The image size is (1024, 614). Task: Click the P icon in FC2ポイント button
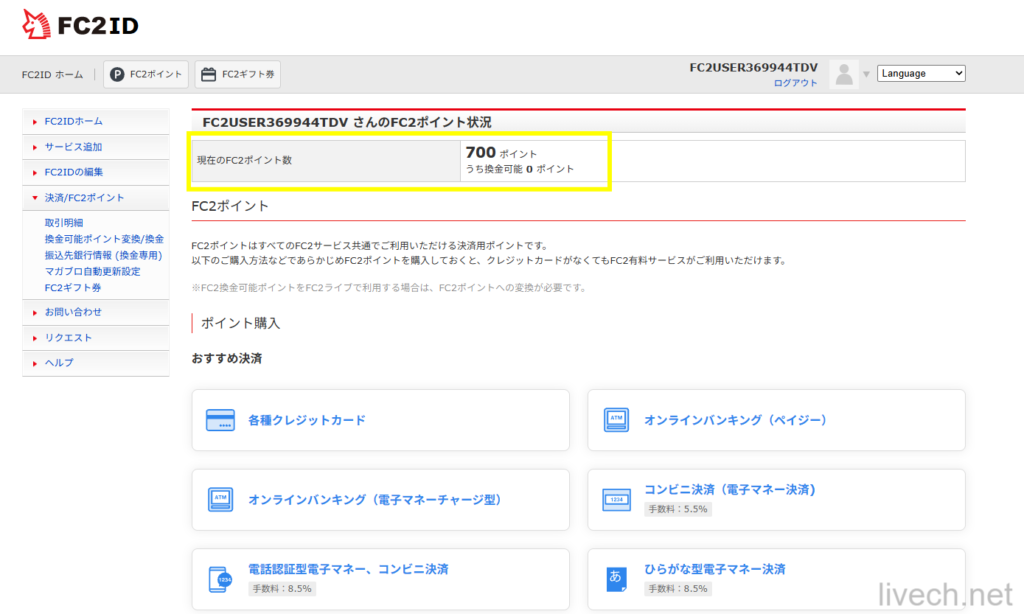click(x=117, y=74)
